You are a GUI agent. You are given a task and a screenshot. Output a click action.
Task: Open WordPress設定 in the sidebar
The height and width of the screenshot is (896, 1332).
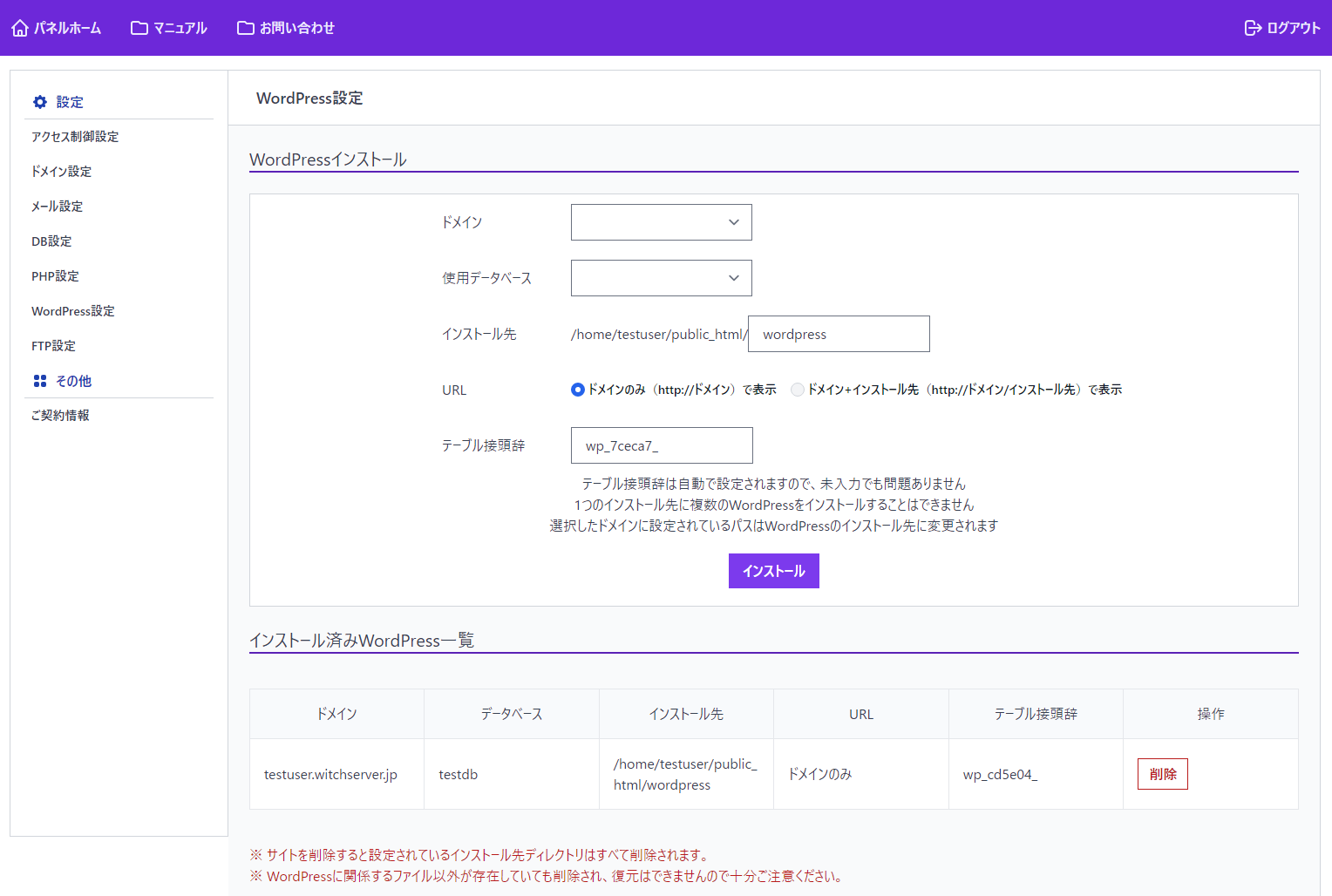coord(73,311)
